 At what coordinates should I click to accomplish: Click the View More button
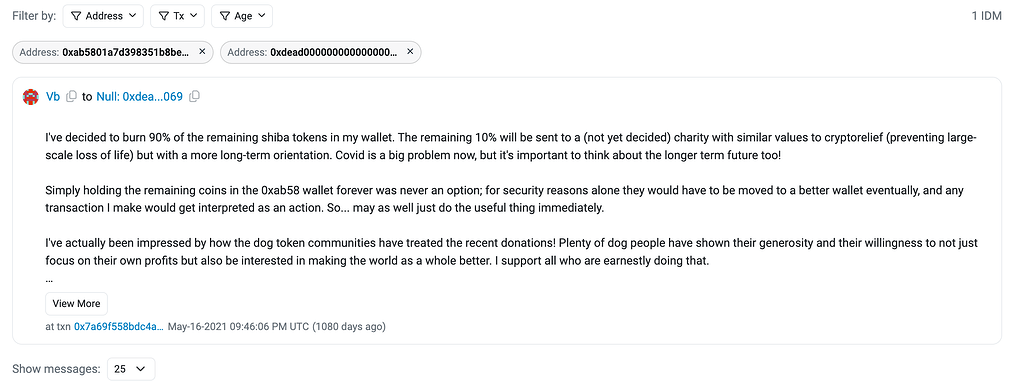(76, 304)
